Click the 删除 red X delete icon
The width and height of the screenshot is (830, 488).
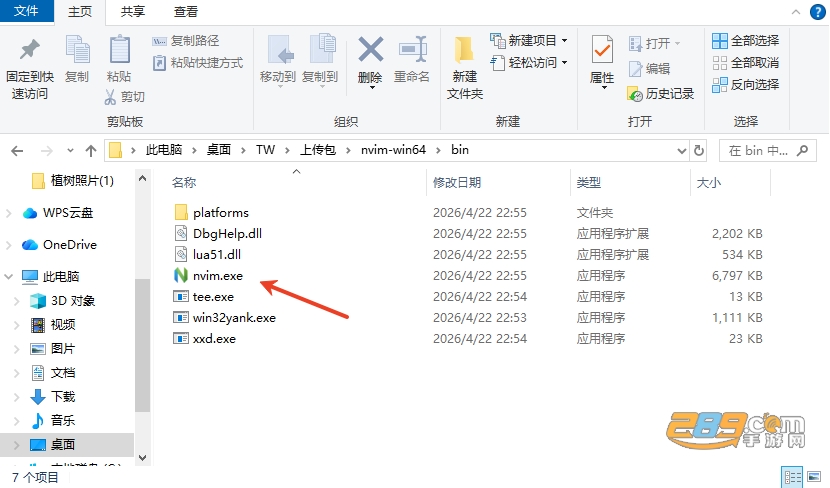[371, 50]
